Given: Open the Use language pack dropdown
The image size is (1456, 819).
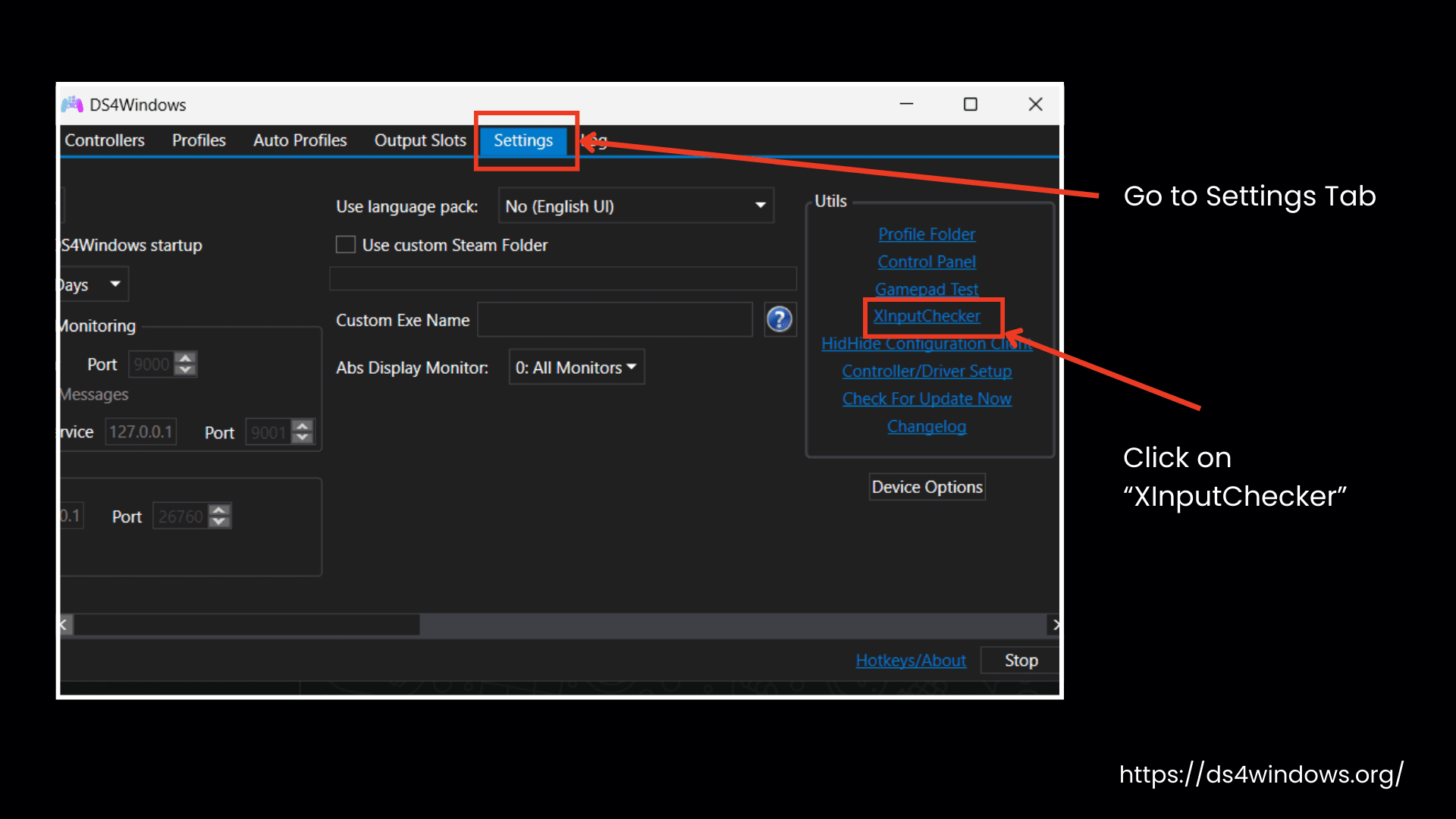Looking at the screenshot, I should click(x=635, y=206).
